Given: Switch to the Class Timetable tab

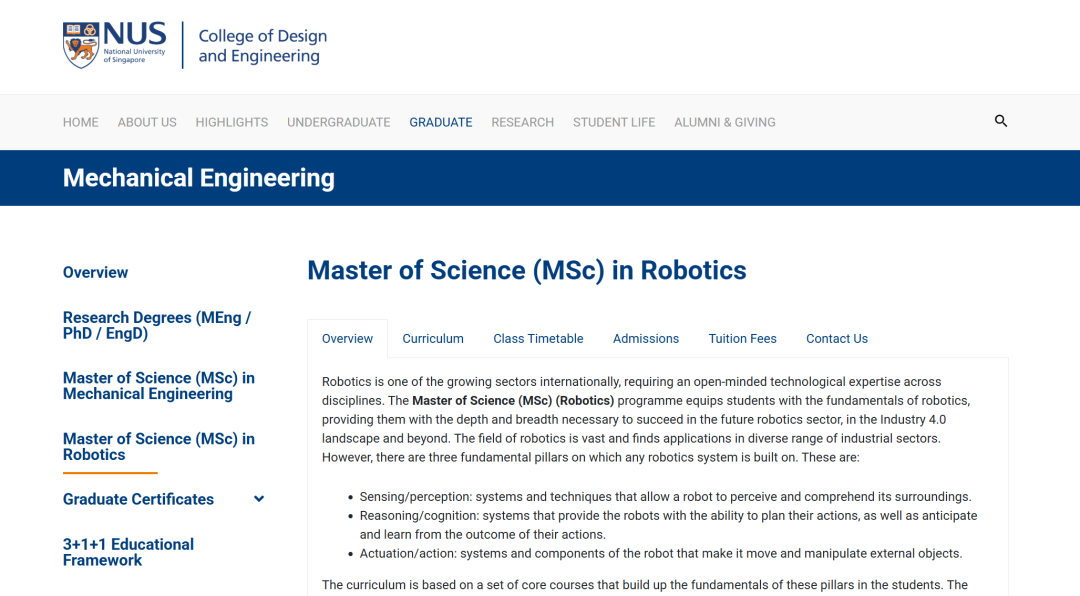Looking at the screenshot, I should (538, 339).
